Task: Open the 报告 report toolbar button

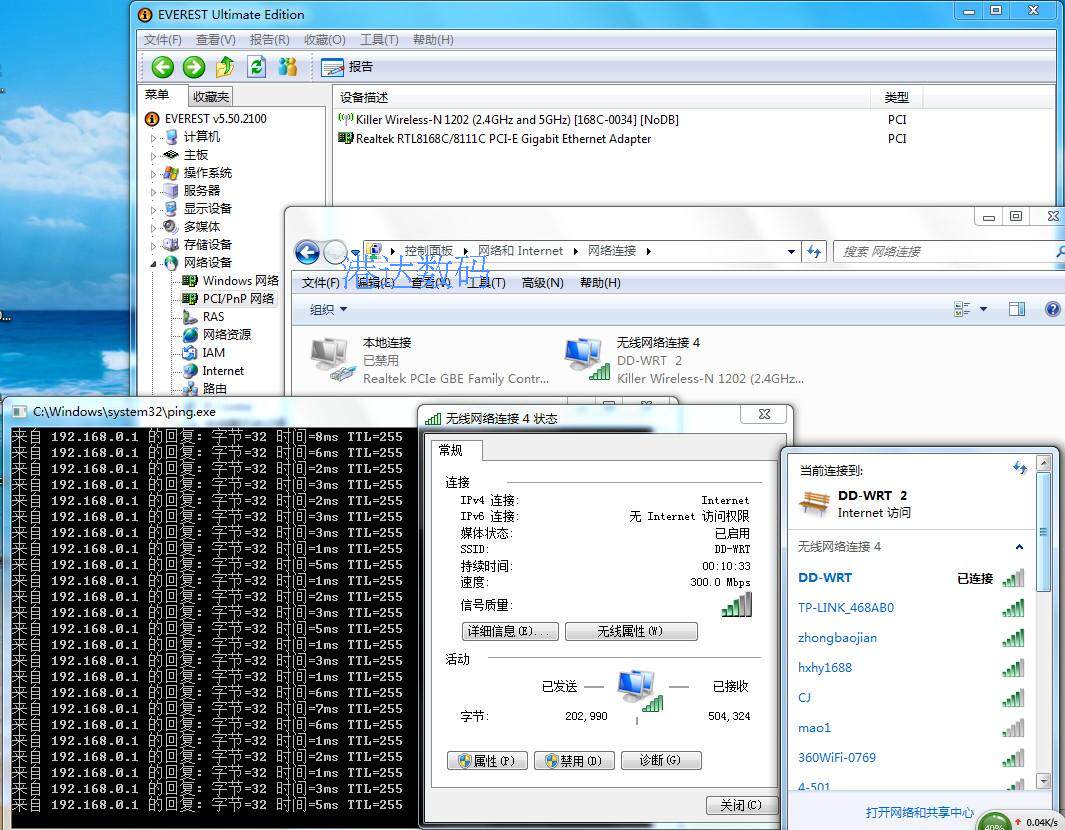Action: tap(347, 67)
